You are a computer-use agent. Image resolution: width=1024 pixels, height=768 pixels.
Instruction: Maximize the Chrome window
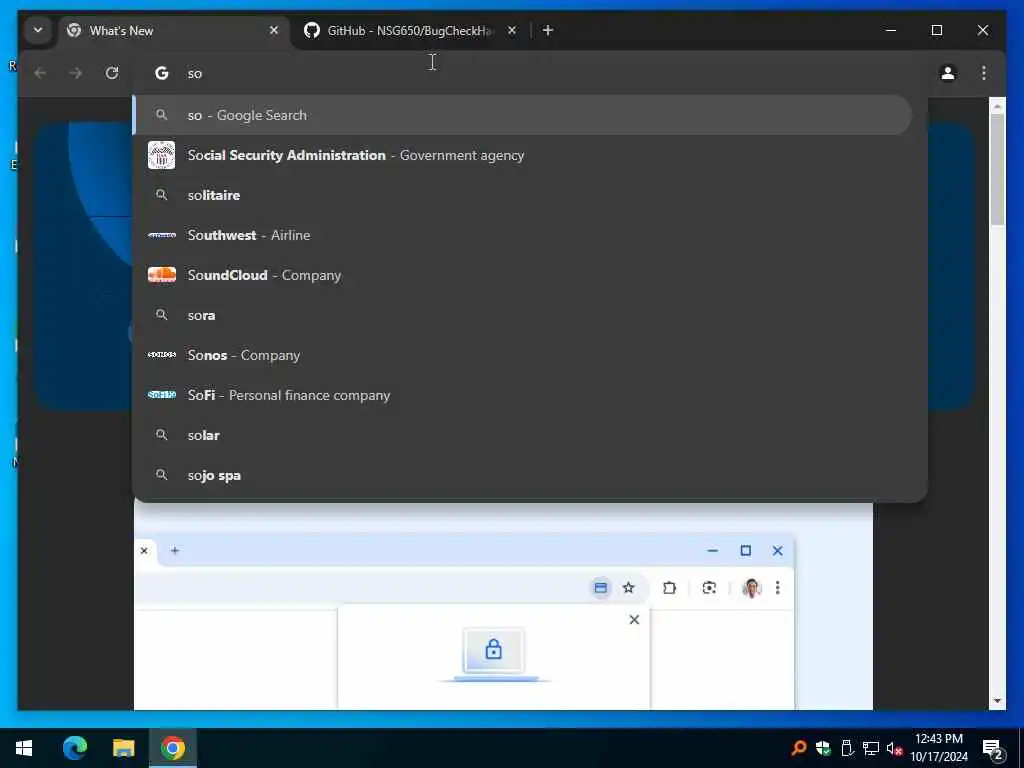[936, 30]
